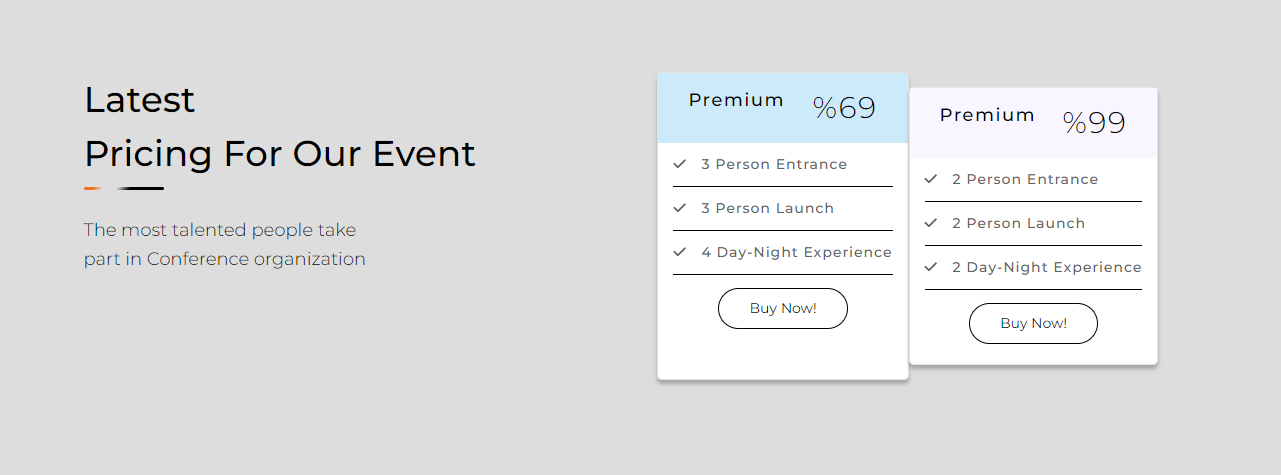Click the 3 Person Launch feature text
1281x475 pixels.
767,208
